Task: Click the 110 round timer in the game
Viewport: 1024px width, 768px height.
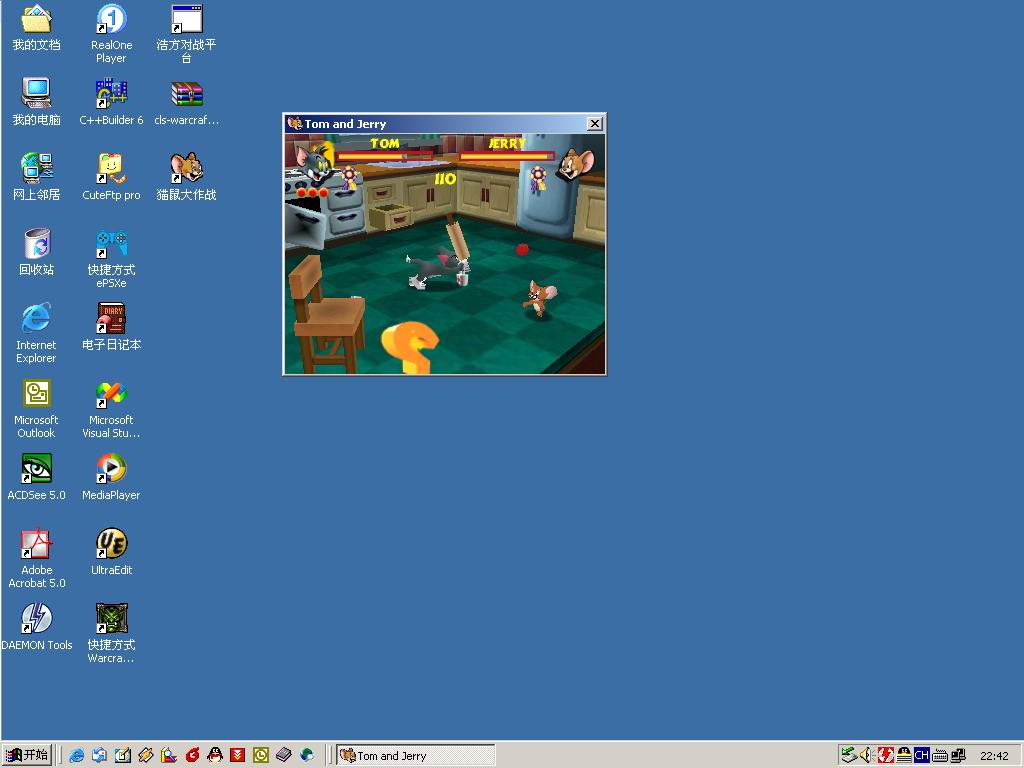Action: click(445, 178)
